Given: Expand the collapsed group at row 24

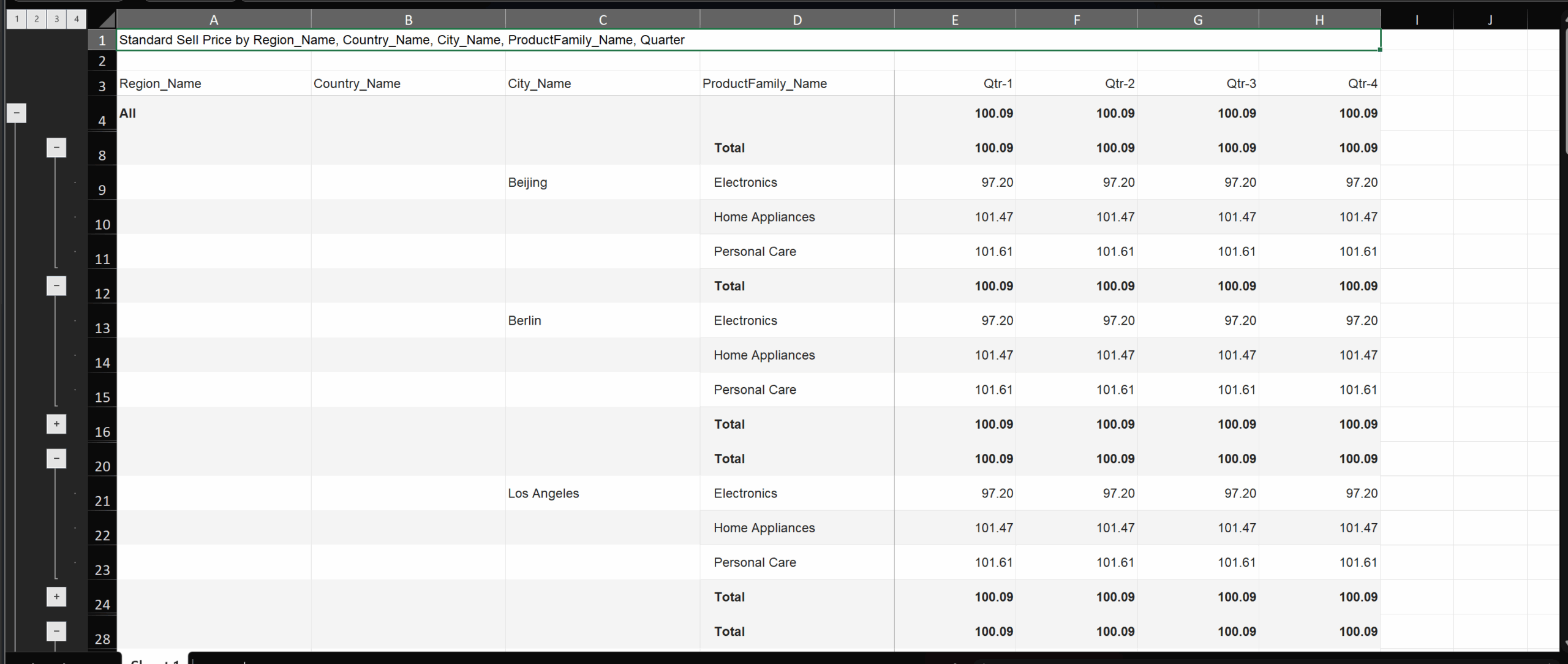Looking at the screenshot, I should tap(56, 597).
